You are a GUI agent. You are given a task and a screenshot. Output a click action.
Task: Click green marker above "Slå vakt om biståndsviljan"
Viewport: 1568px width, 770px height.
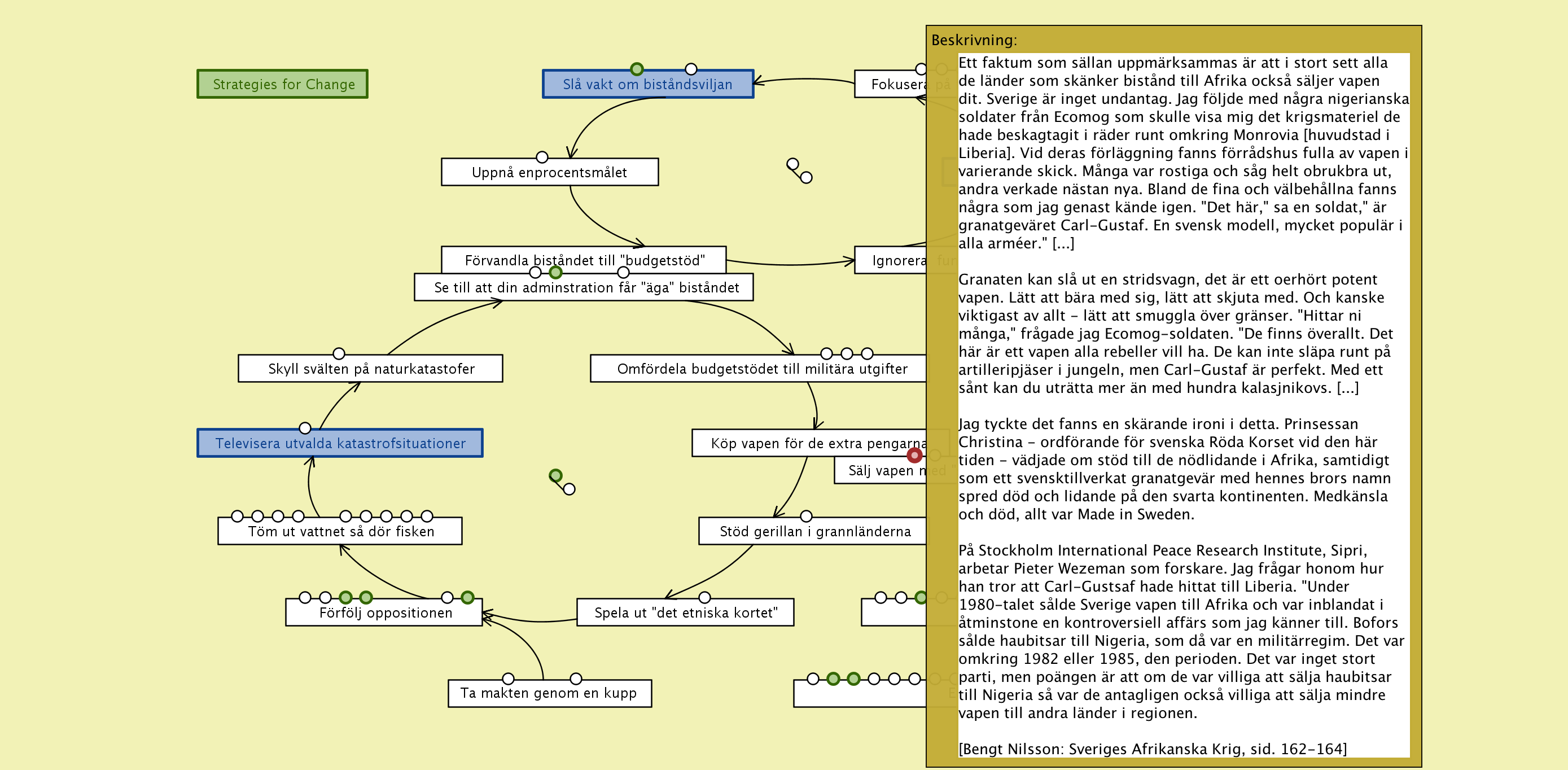(x=637, y=69)
